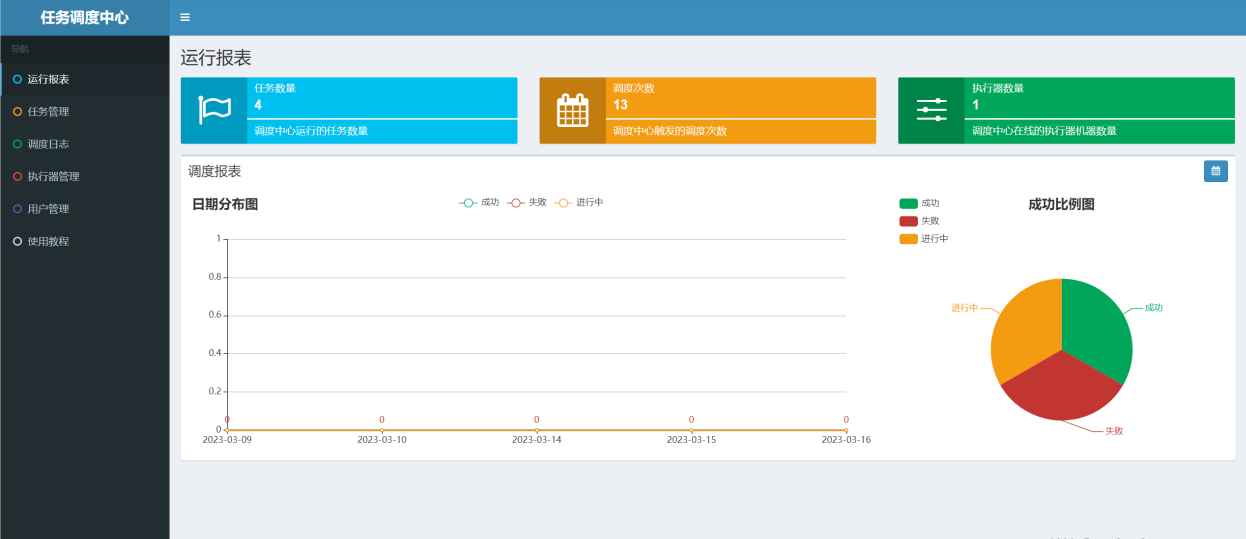
Task: Click 调度中心触发的调度次数 description
Action: (670, 131)
